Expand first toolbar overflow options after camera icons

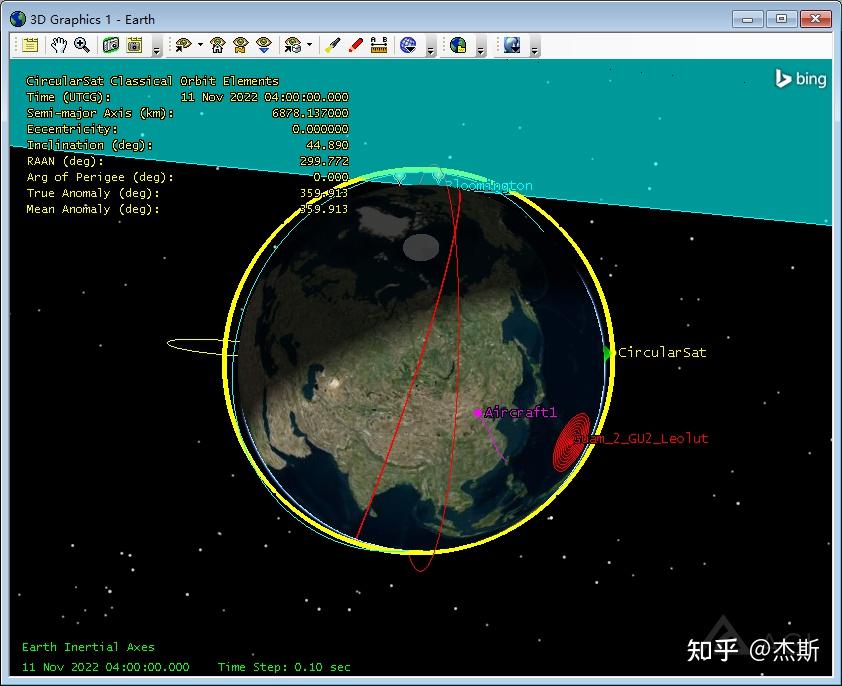156,47
